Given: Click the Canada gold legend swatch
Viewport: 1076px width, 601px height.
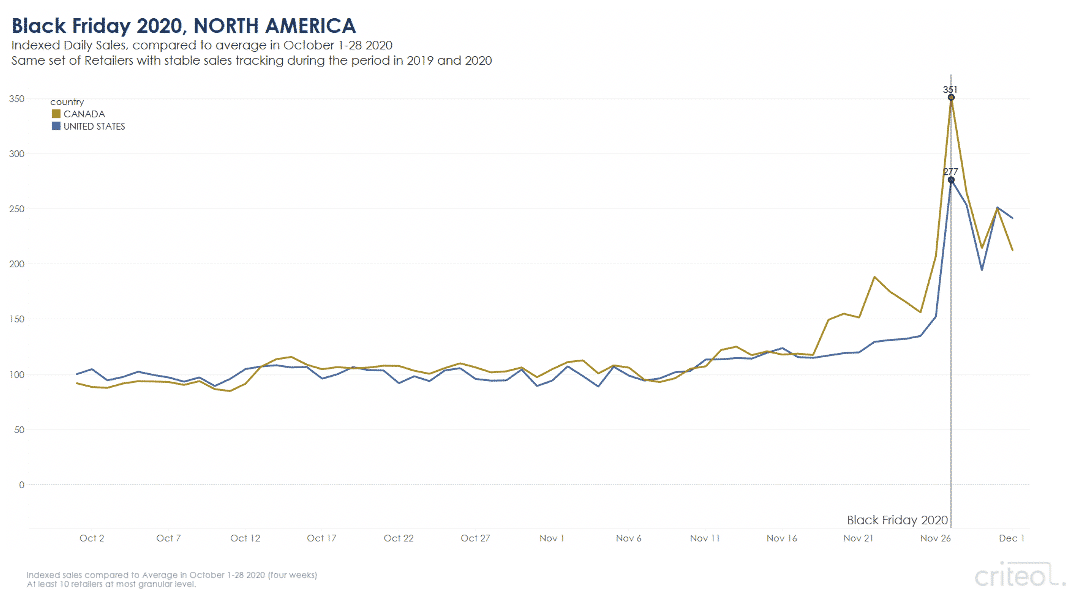Looking at the screenshot, I should pos(56,114).
